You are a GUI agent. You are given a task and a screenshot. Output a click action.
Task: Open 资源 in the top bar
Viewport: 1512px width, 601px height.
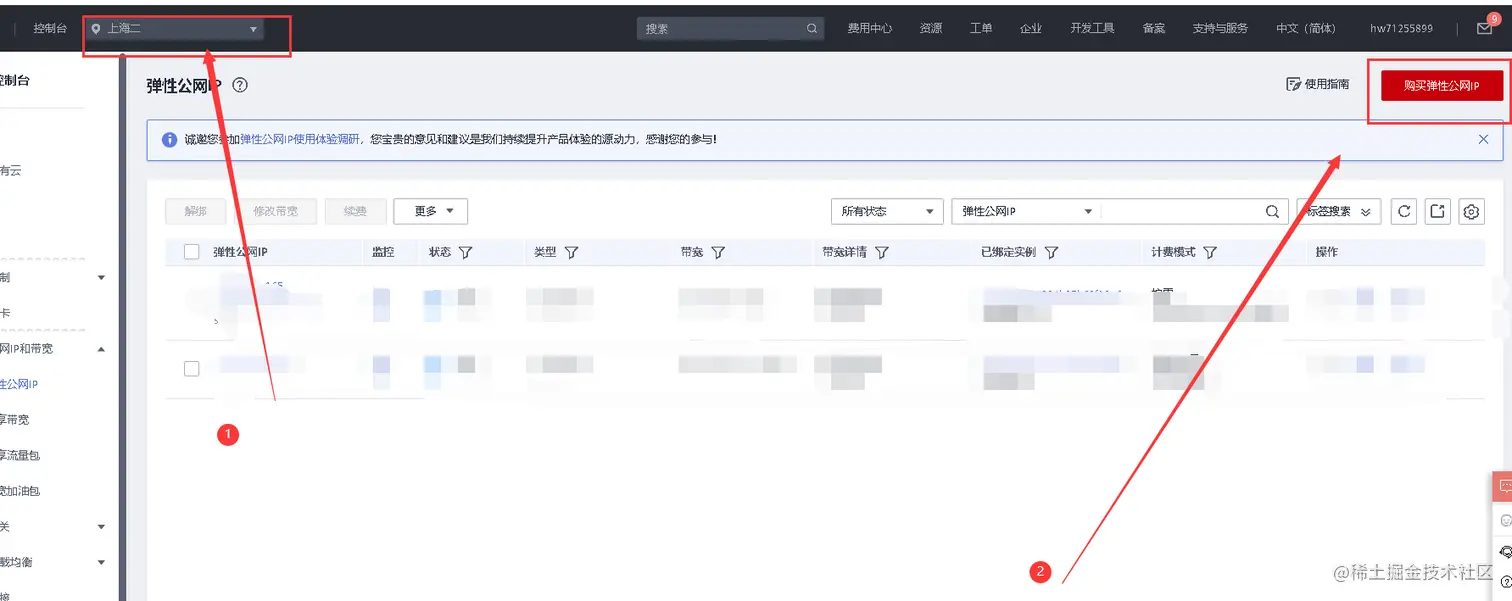click(931, 29)
